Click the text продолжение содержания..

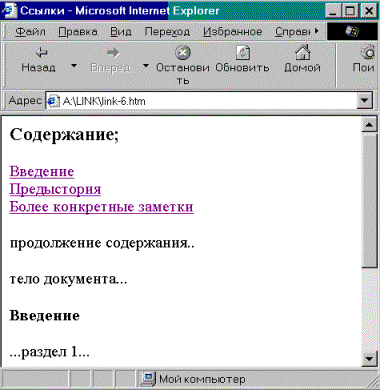tap(102, 243)
